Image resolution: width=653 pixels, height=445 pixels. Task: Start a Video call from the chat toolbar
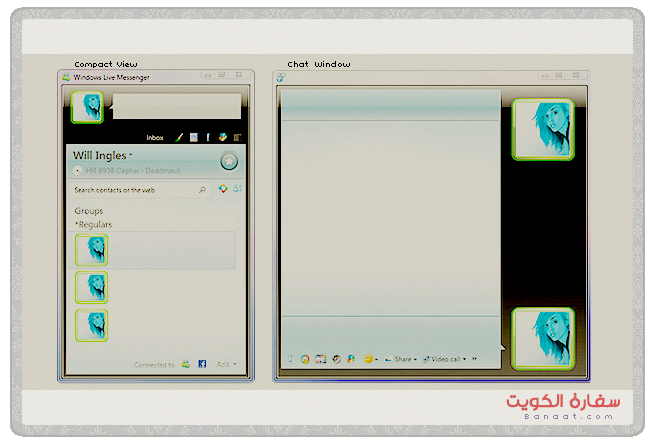coord(443,359)
